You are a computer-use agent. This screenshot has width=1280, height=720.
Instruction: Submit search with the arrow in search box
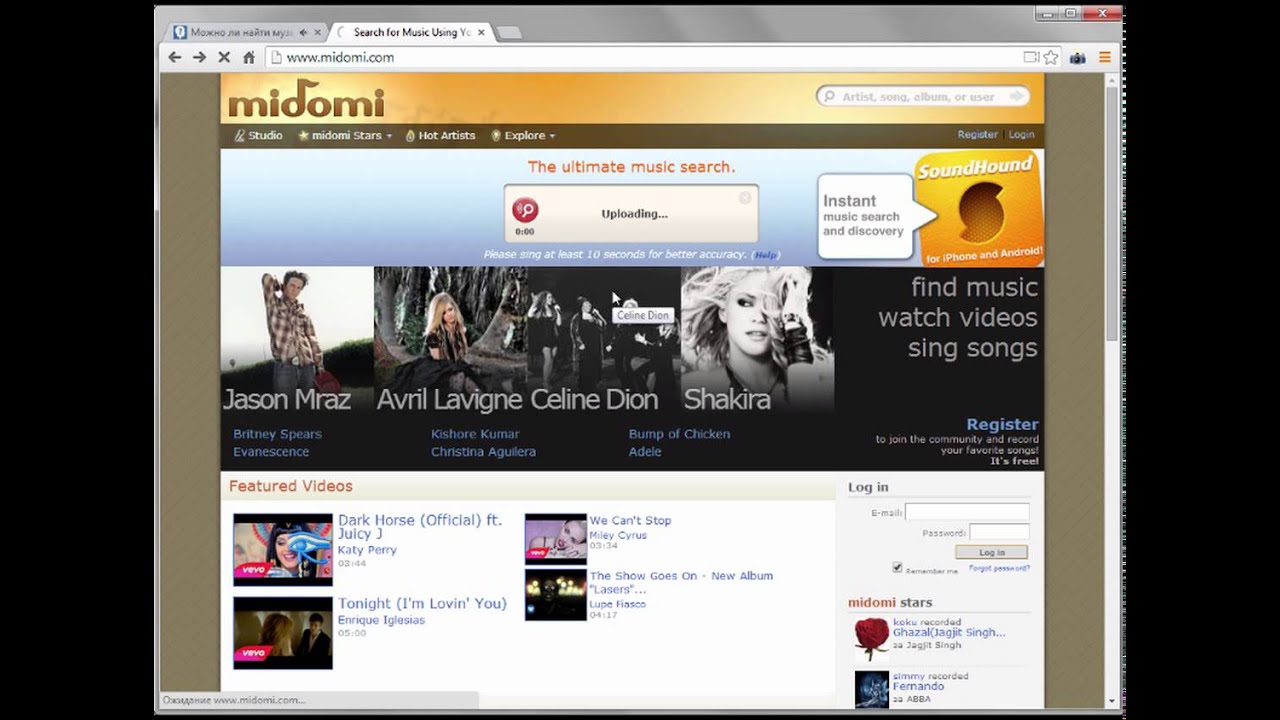coord(1017,97)
